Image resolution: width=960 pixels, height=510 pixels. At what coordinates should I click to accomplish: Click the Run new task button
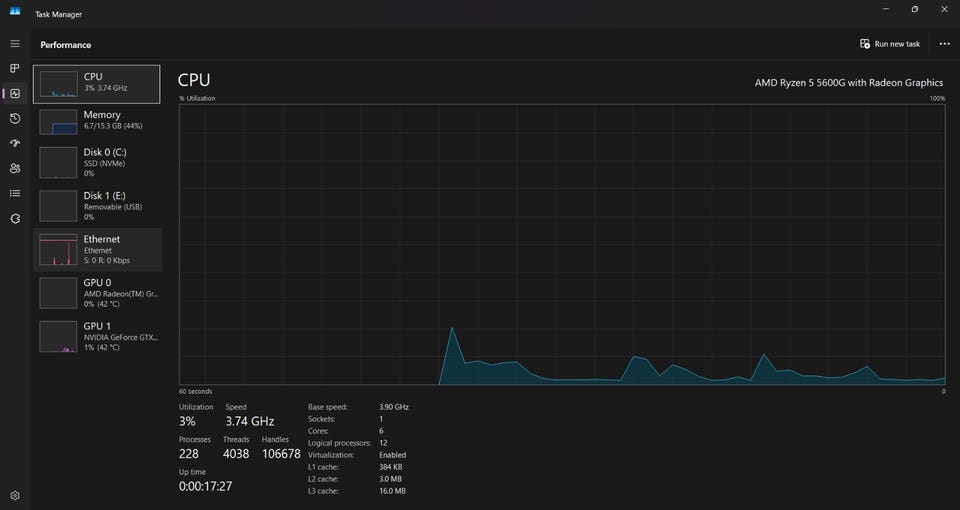[890, 44]
